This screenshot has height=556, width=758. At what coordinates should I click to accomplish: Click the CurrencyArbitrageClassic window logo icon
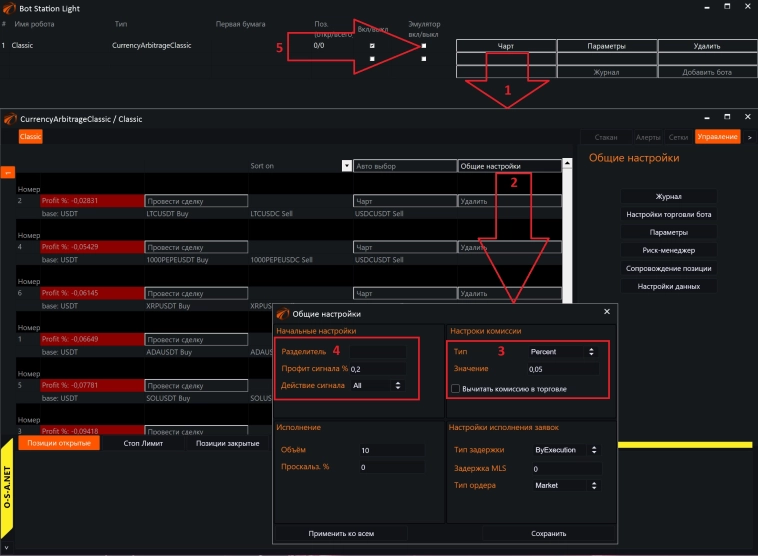[11, 119]
